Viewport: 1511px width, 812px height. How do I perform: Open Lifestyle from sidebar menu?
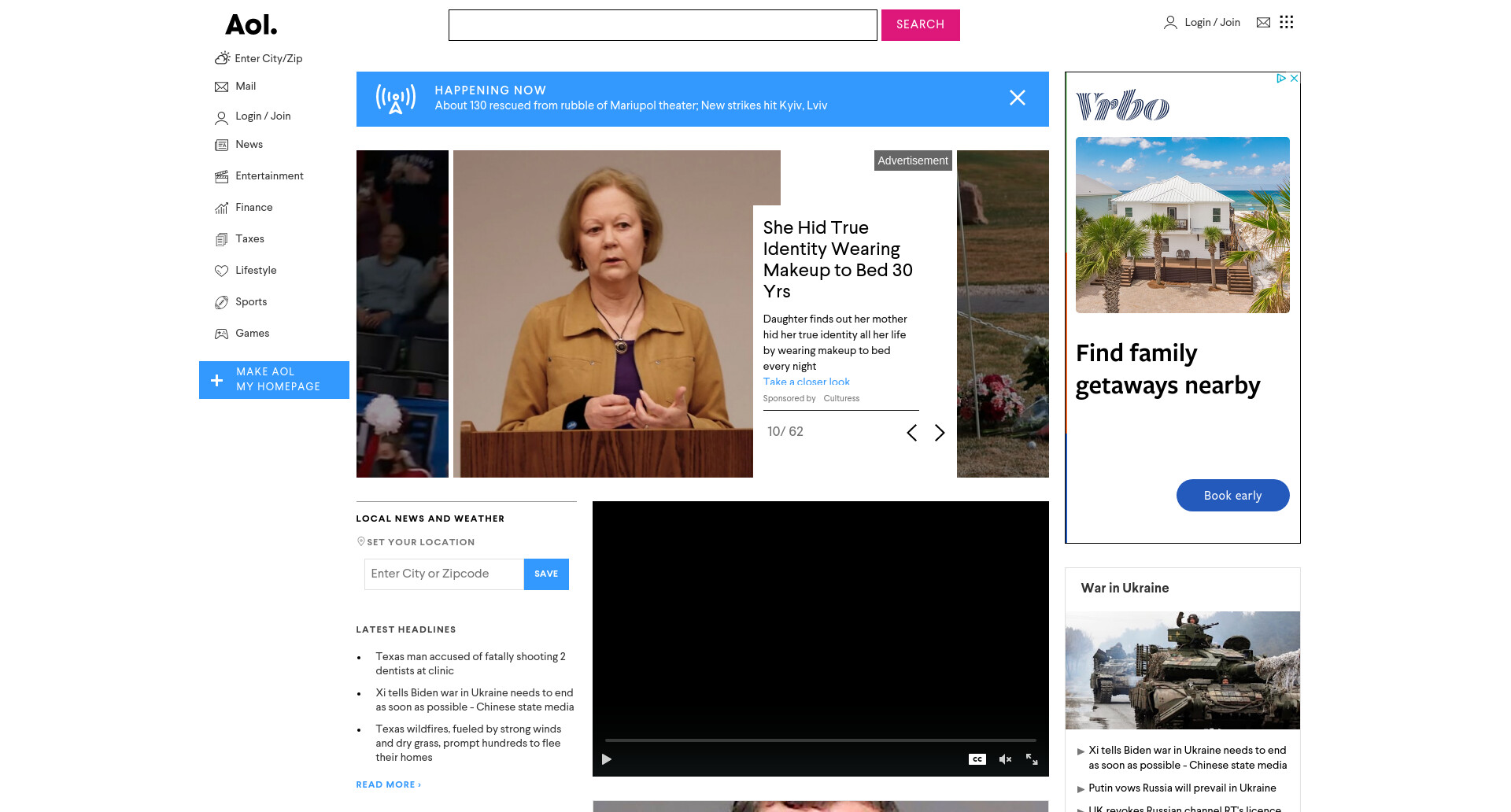pos(256,271)
